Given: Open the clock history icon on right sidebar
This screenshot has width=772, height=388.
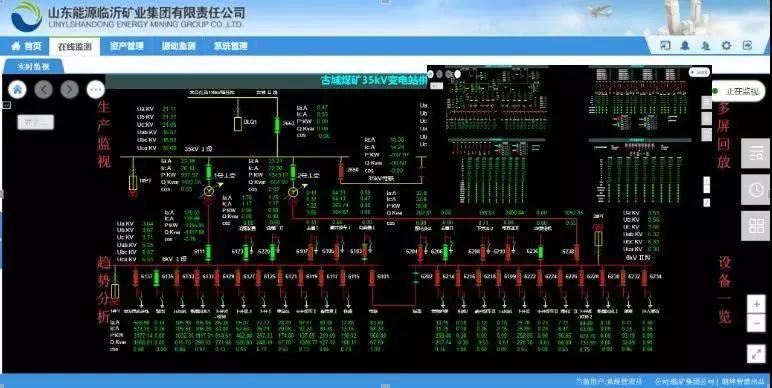Looking at the screenshot, I should point(755,190).
